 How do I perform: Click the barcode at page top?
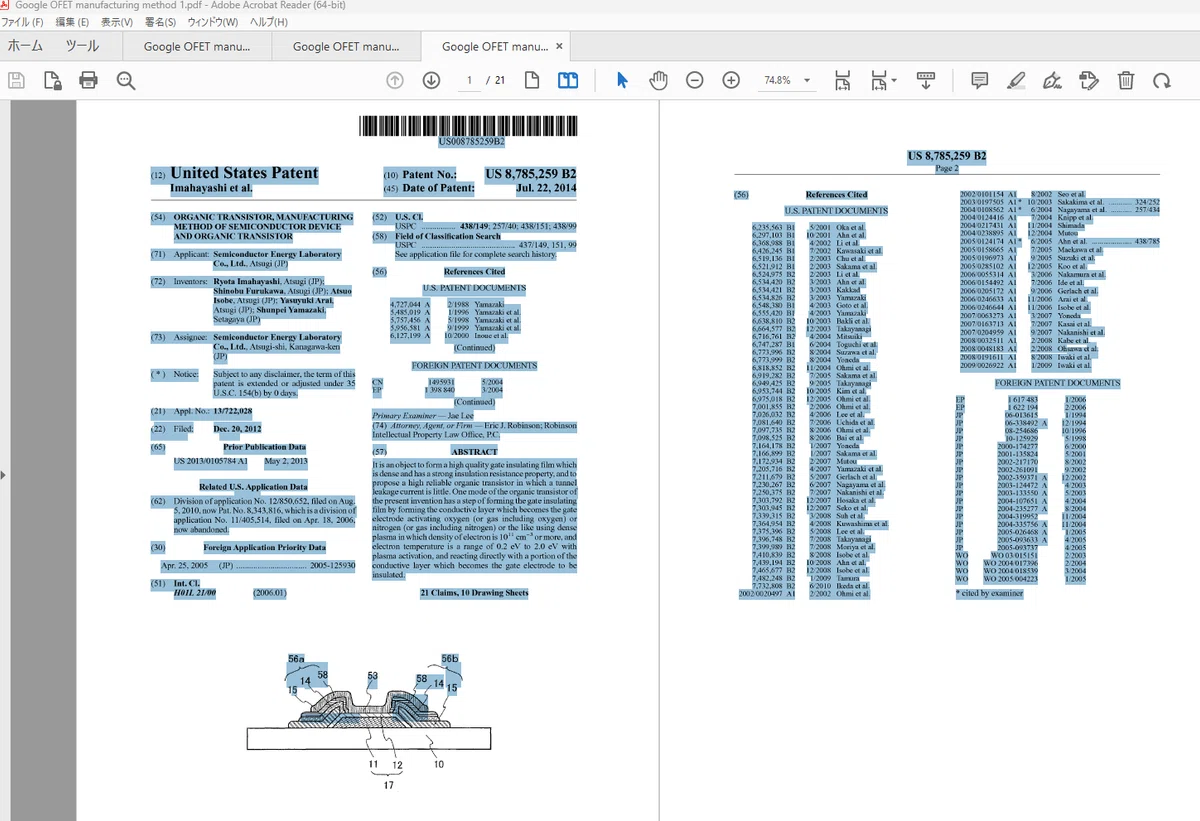pos(470,126)
